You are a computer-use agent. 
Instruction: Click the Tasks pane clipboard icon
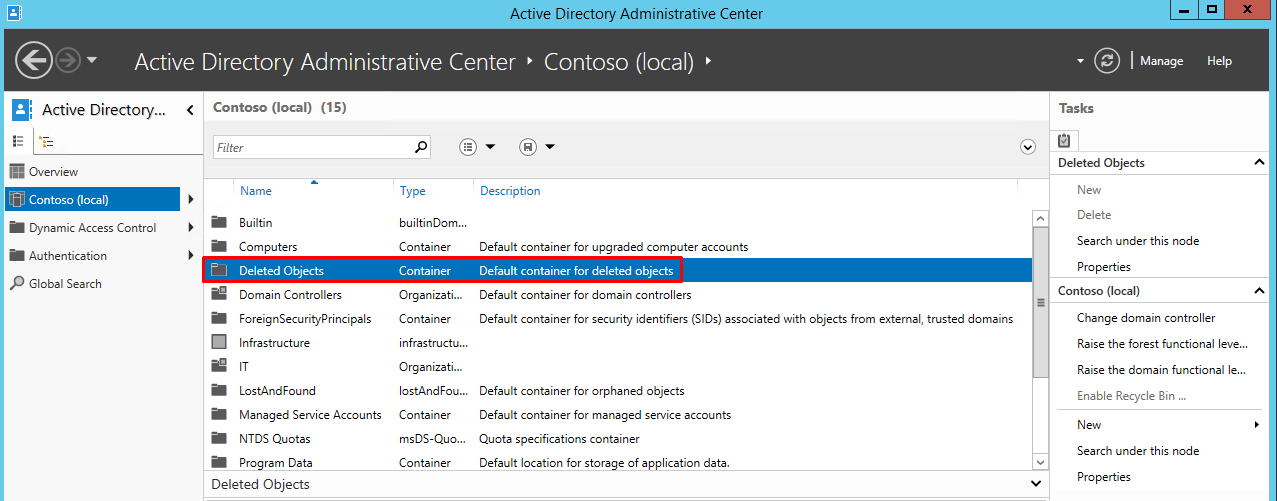(1064, 141)
